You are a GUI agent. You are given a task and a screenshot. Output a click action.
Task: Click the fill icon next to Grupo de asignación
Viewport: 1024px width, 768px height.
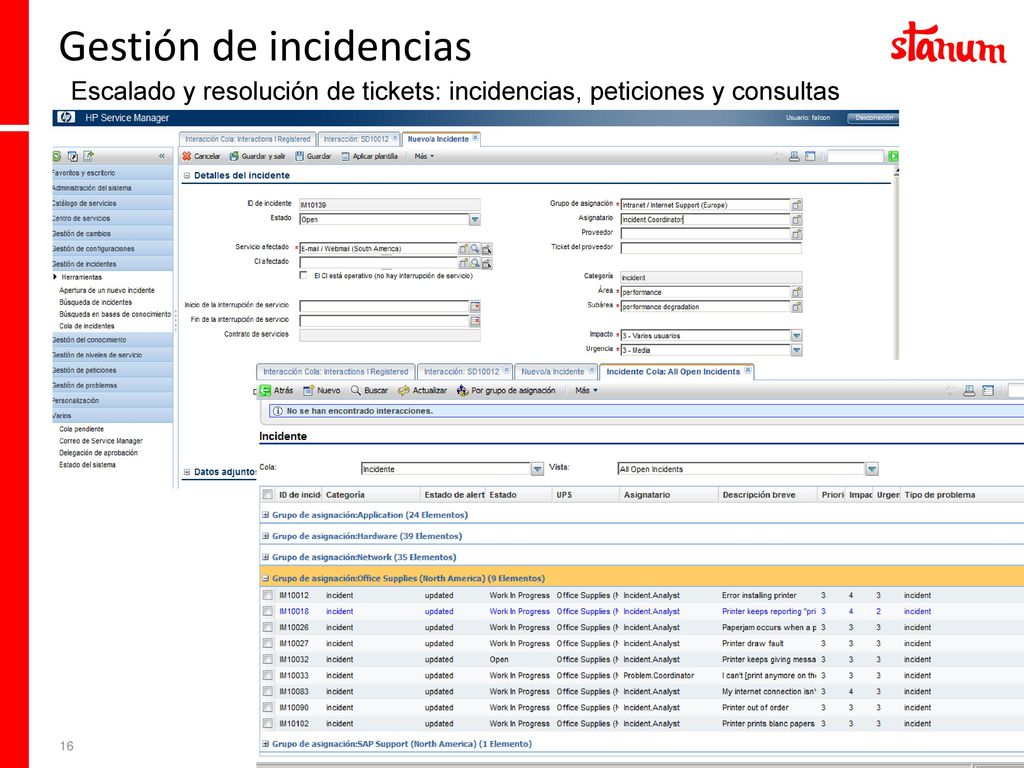(x=797, y=205)
